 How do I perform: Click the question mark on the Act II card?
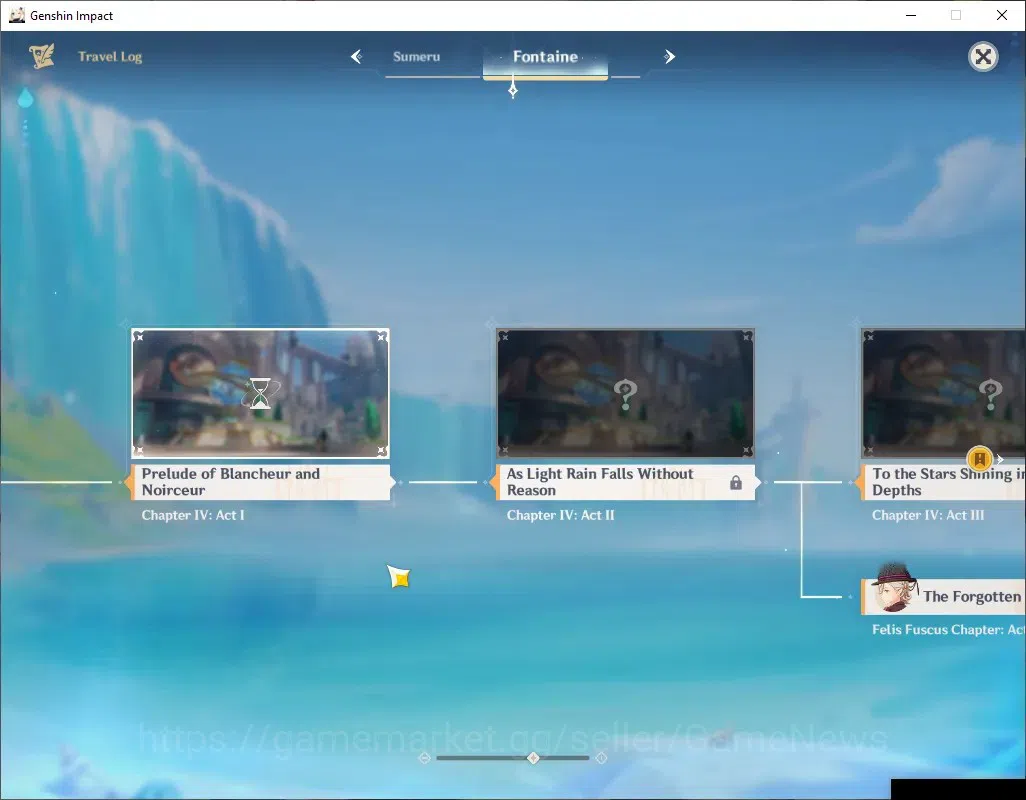(x=625, y=394)
